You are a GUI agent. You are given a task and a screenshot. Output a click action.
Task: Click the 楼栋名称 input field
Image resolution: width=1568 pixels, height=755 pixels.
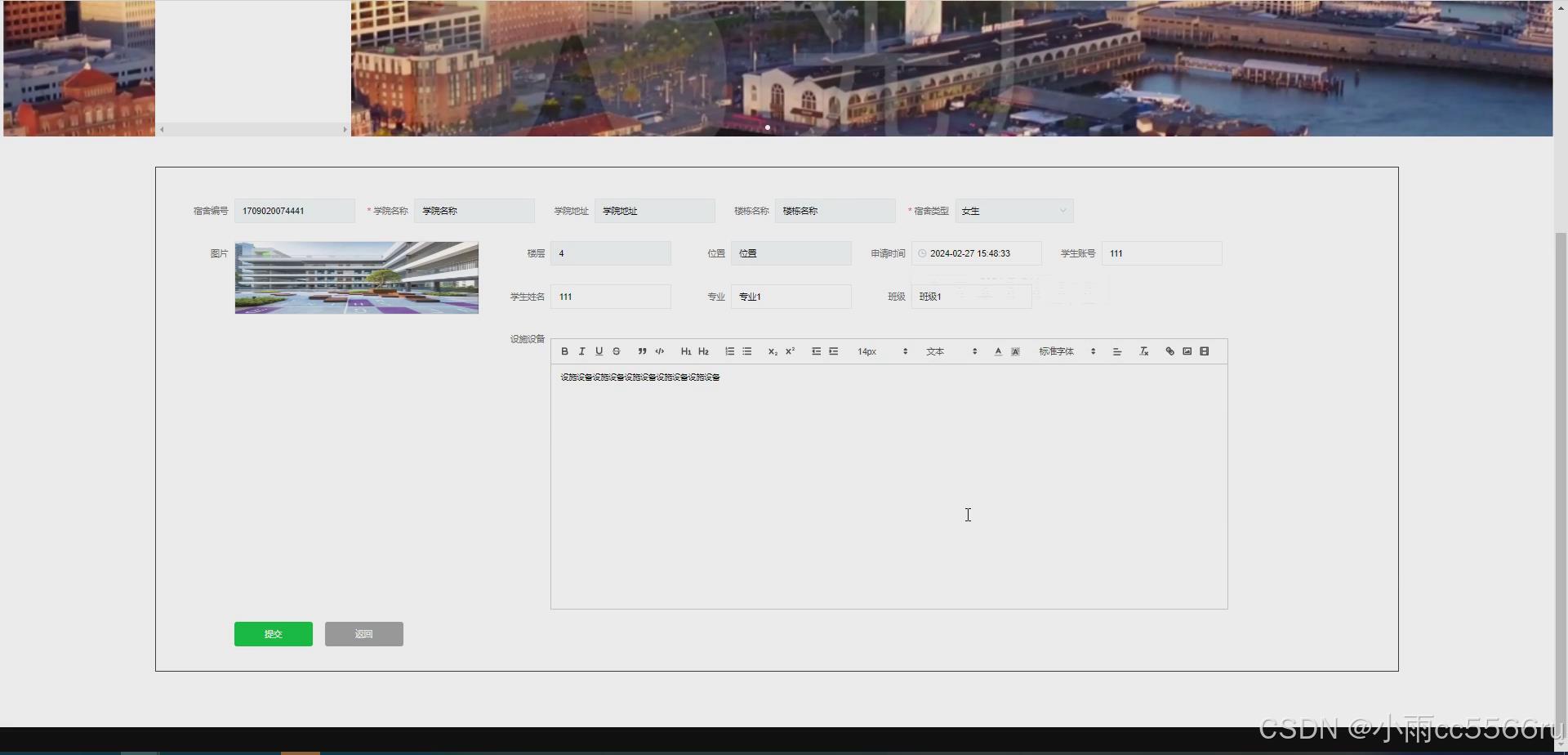[x=835, y=211]
